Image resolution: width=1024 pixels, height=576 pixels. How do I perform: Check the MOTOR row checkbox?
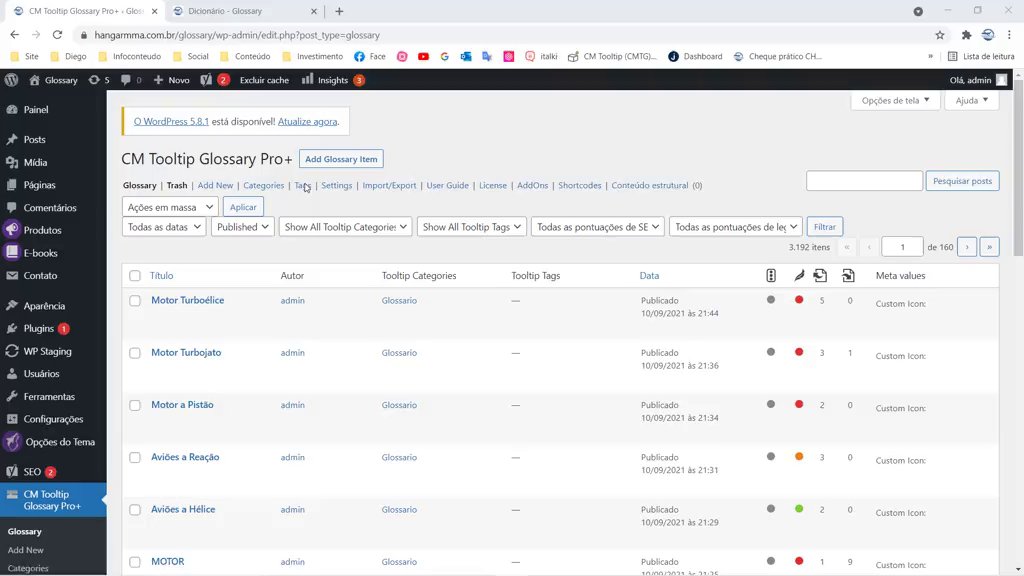click(135, 562)
